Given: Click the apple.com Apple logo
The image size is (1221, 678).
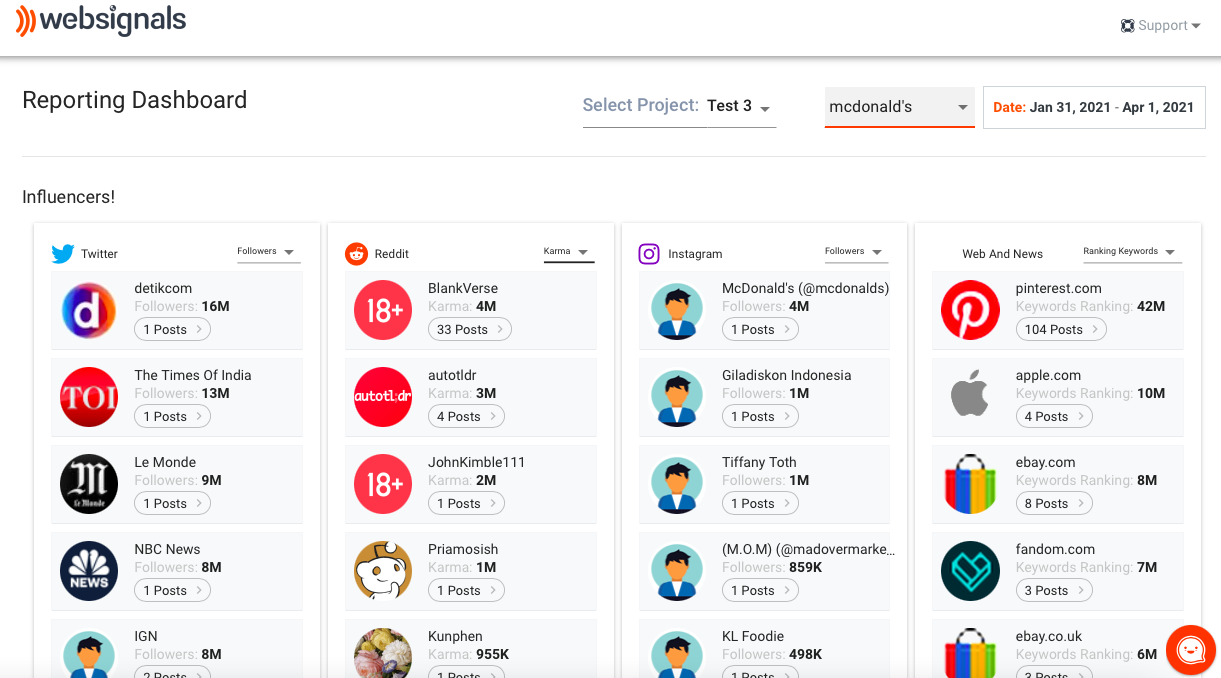Looking at the screenshot, I should click(970, 392).
